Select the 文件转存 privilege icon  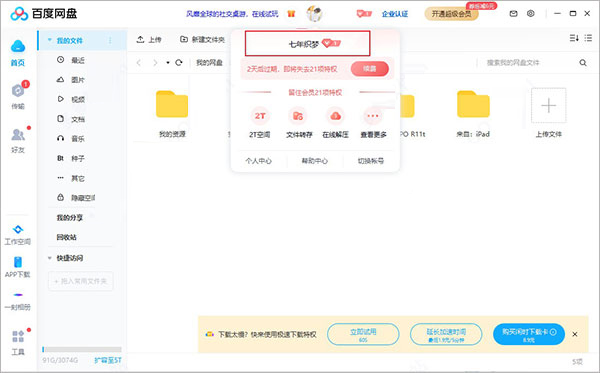tap(298, 116)
